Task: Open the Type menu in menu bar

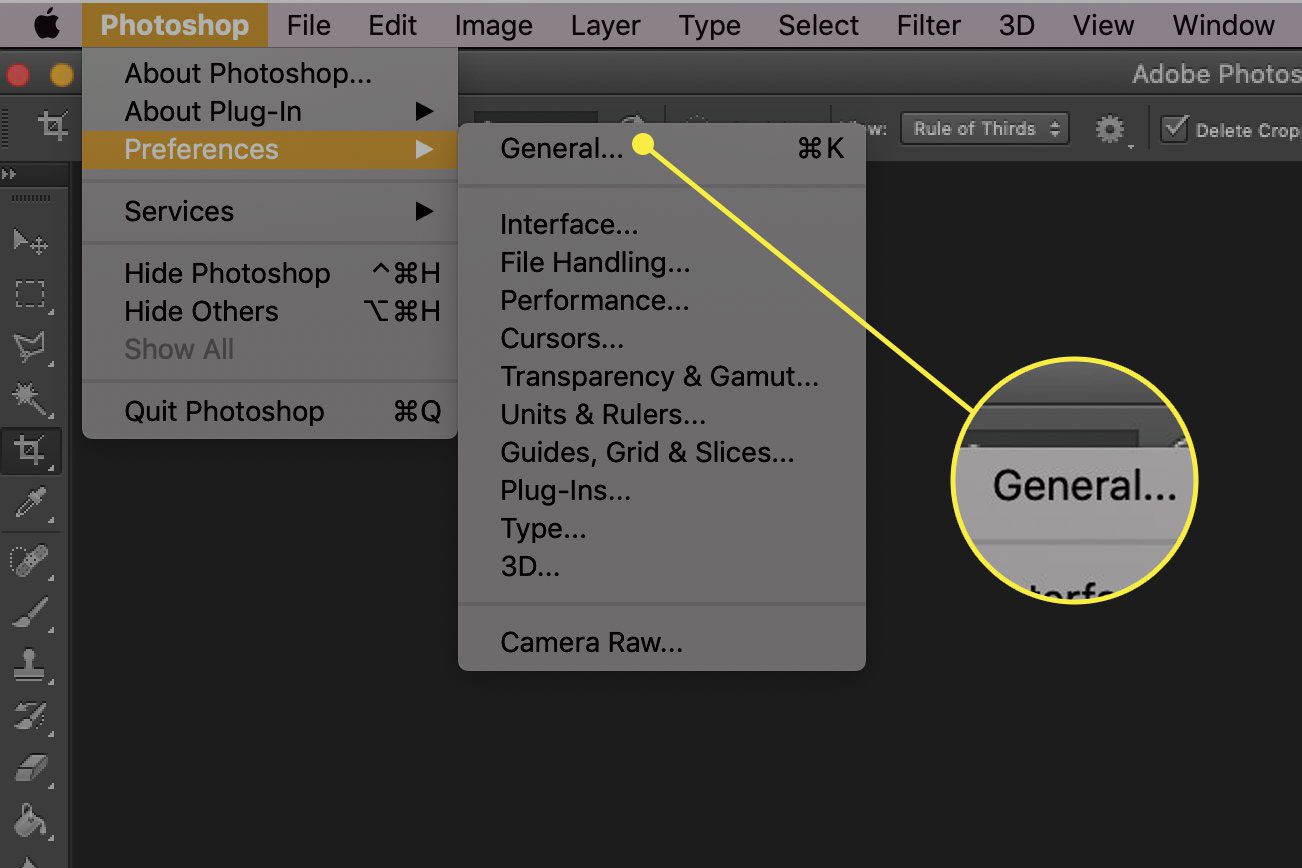Action: [x=710, y=25]
